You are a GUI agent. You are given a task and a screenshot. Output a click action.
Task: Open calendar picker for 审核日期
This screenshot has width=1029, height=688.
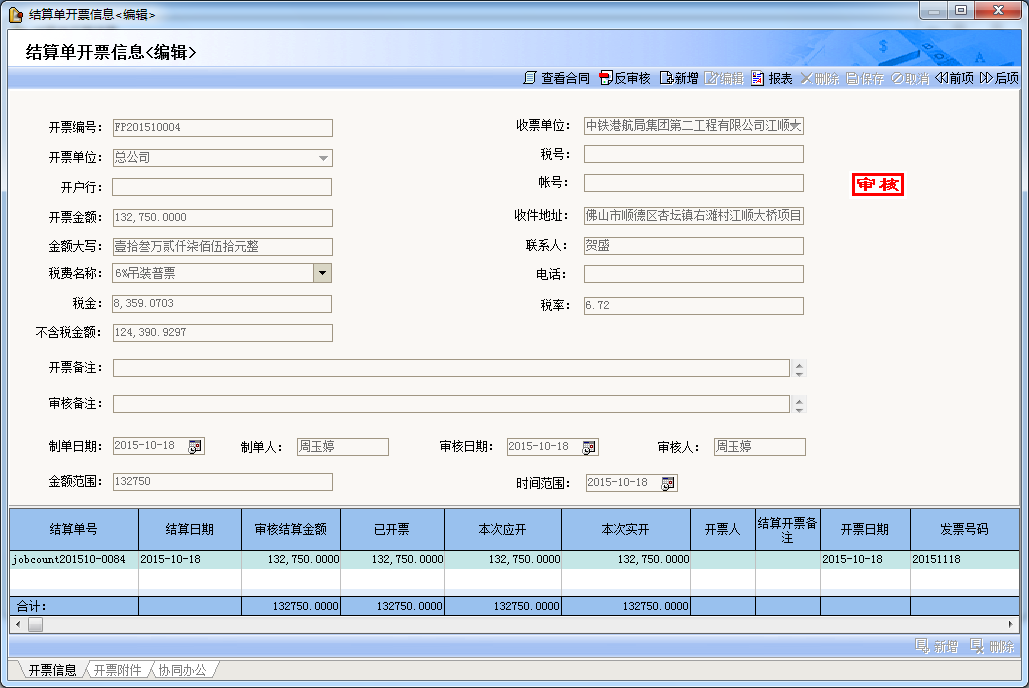tap(589, 447)
